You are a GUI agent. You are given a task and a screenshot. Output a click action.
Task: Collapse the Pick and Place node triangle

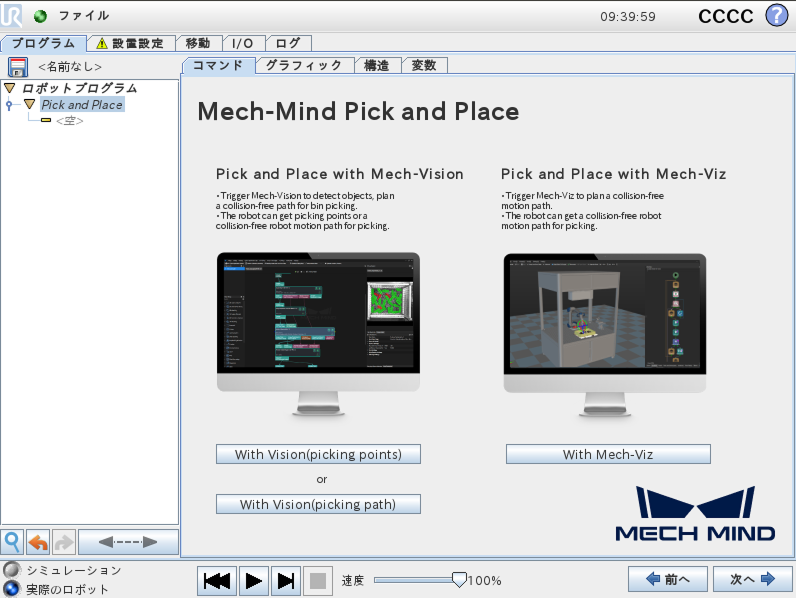[x=29, y=105]
